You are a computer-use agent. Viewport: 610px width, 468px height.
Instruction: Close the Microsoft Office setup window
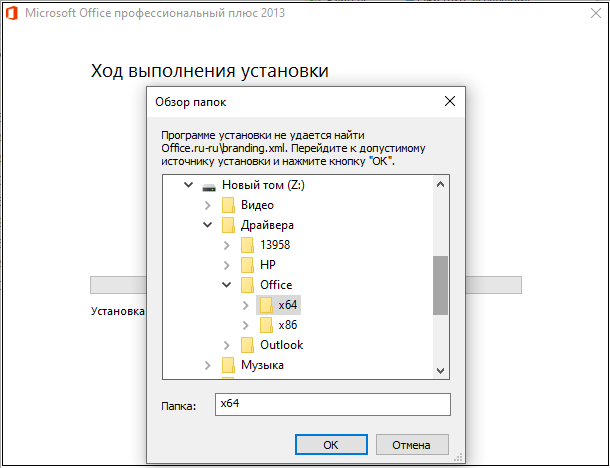[596, 13]
